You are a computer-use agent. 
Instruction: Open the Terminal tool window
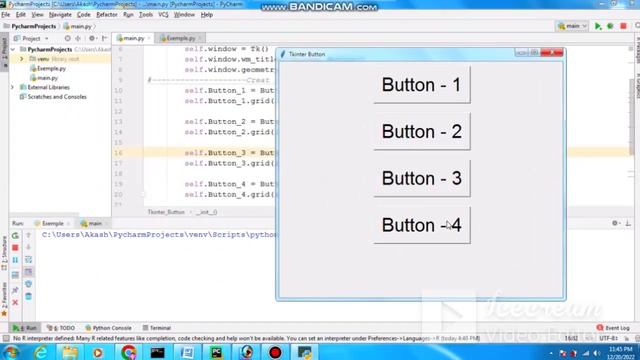coord(157,328)
